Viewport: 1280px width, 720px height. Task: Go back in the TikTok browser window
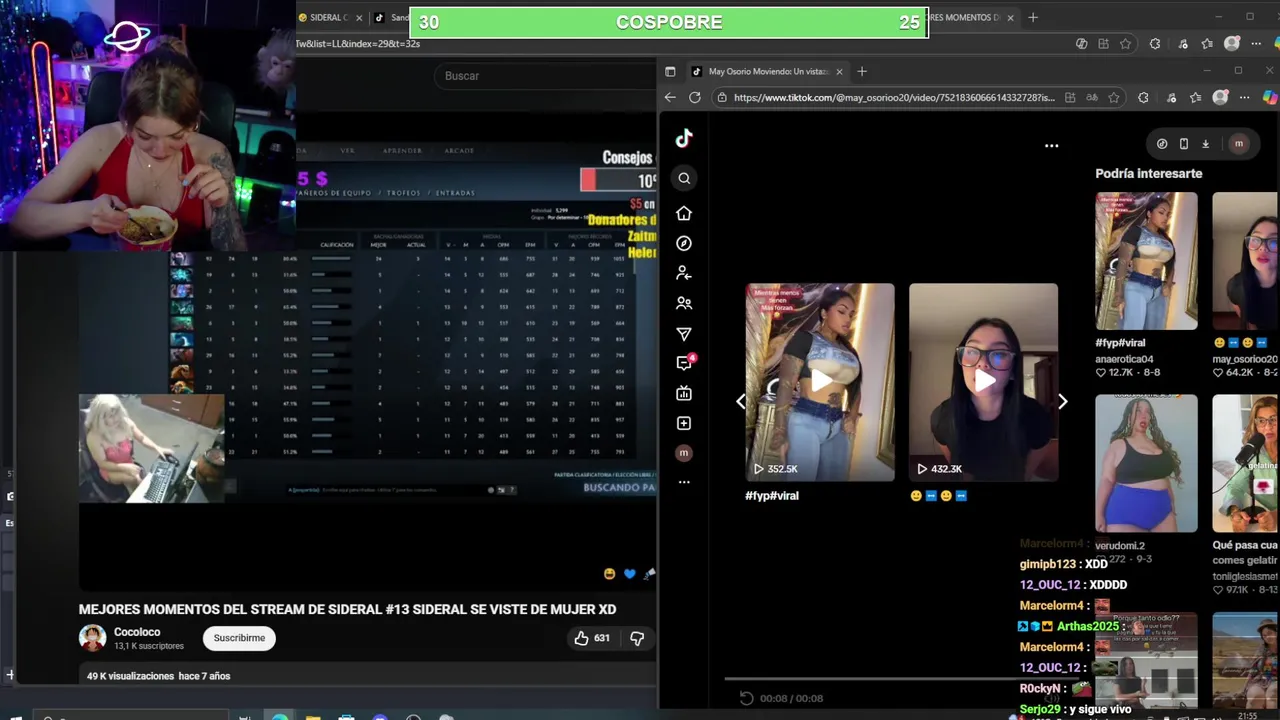pos(670,97)
